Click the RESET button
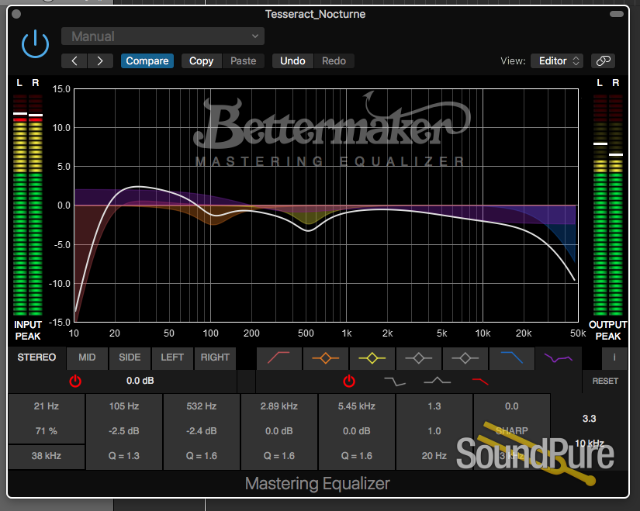Image resolution: width=640 pixels, height=511 pixels. [605, 381]
